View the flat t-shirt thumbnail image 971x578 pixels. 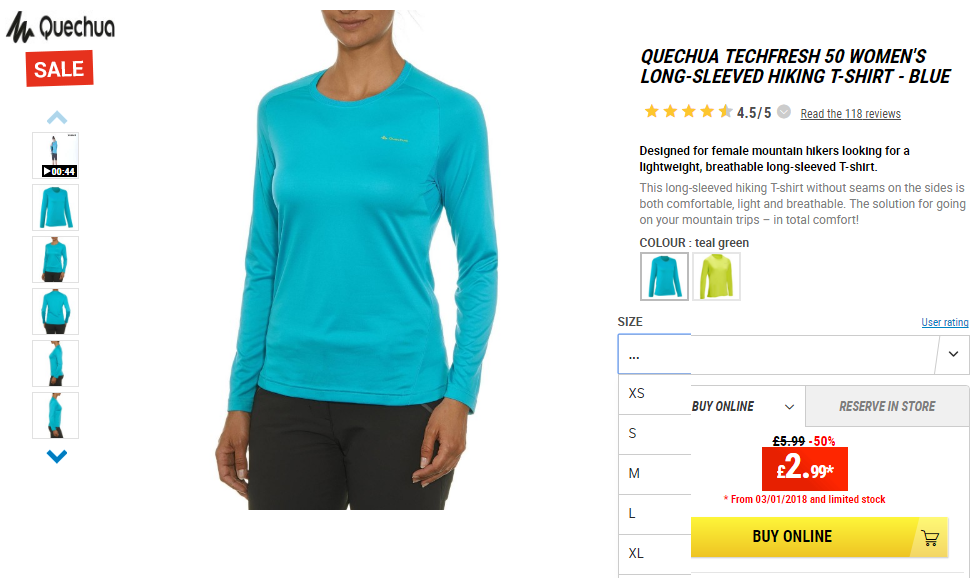56,208
